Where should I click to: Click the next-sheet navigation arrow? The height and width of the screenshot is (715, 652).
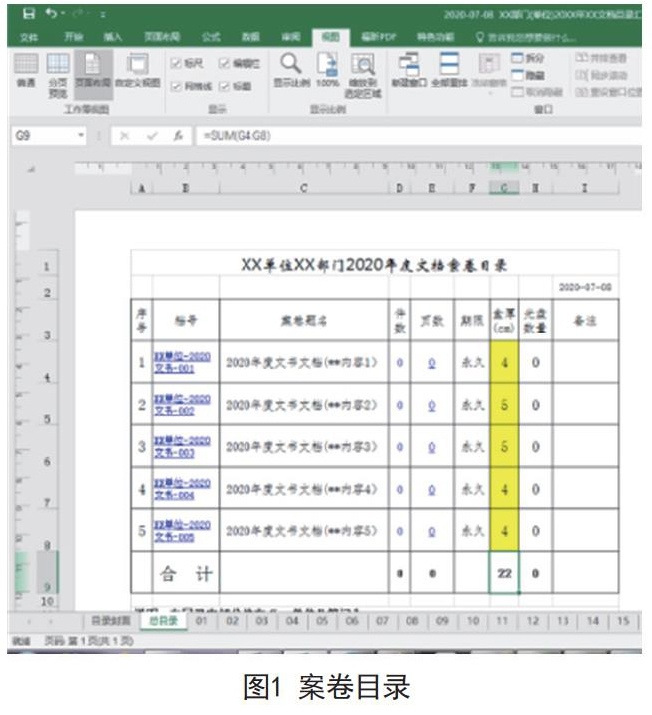pyautogui.click(x=50, y=622)
